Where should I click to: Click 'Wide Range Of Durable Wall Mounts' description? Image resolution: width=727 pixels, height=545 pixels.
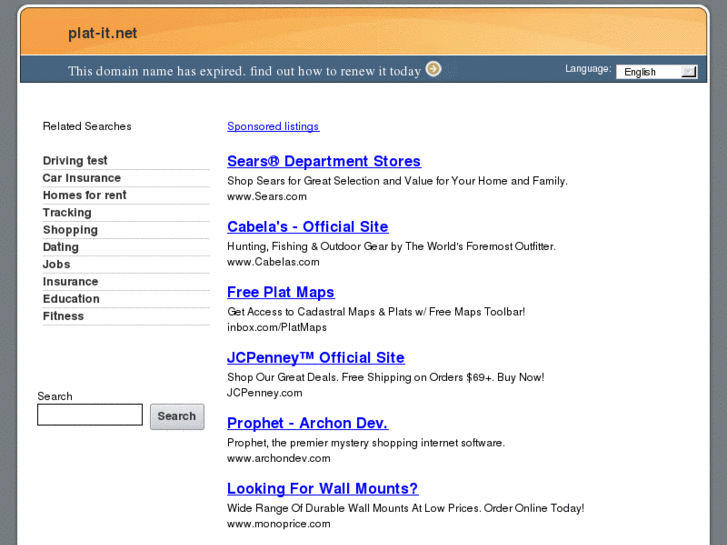click(406, 508)
